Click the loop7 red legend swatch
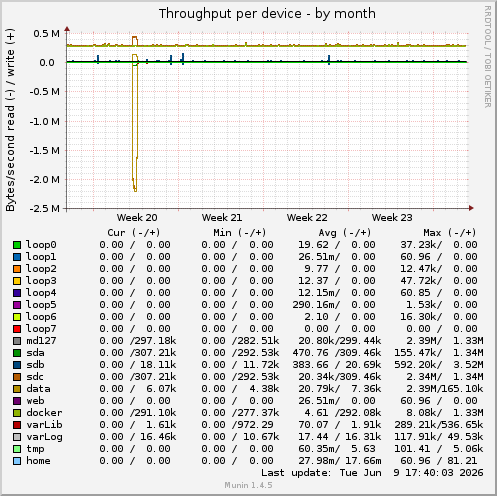The height and width of the screenshot is (496, 497). (x=17, y=329)
